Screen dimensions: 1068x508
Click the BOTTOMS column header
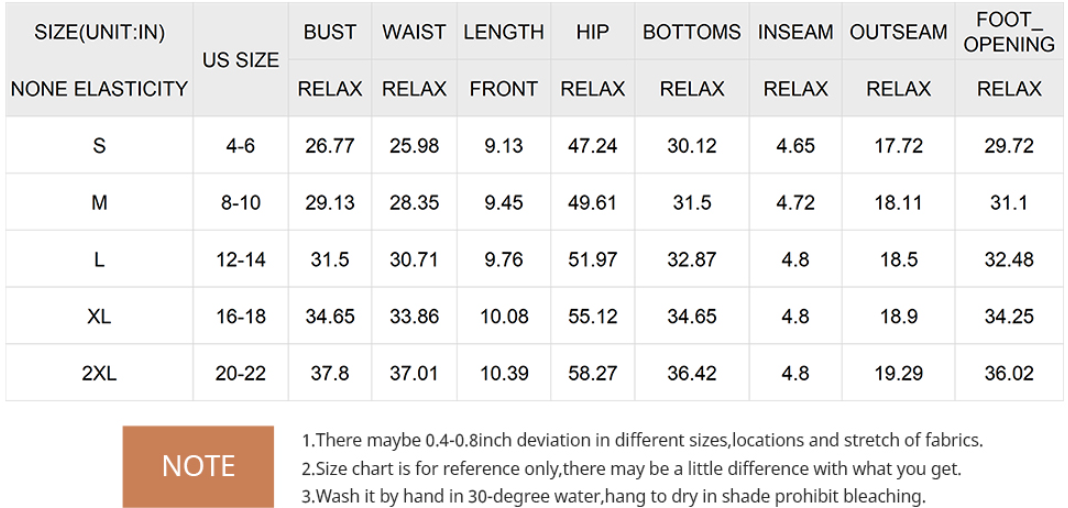[692, 32]
